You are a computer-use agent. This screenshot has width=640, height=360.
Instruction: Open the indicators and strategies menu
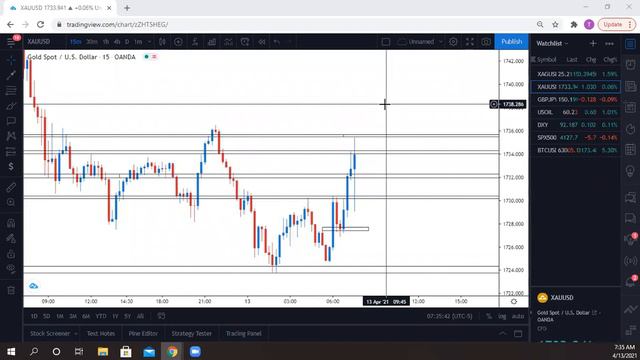coord(195,42)
